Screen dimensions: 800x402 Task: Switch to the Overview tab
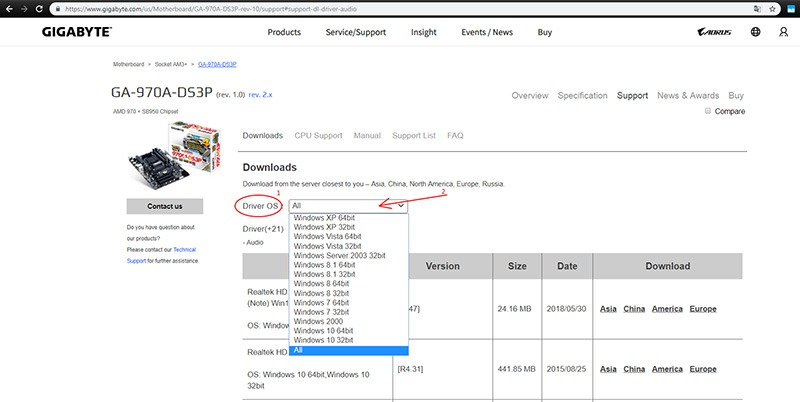tap(530, 95)
